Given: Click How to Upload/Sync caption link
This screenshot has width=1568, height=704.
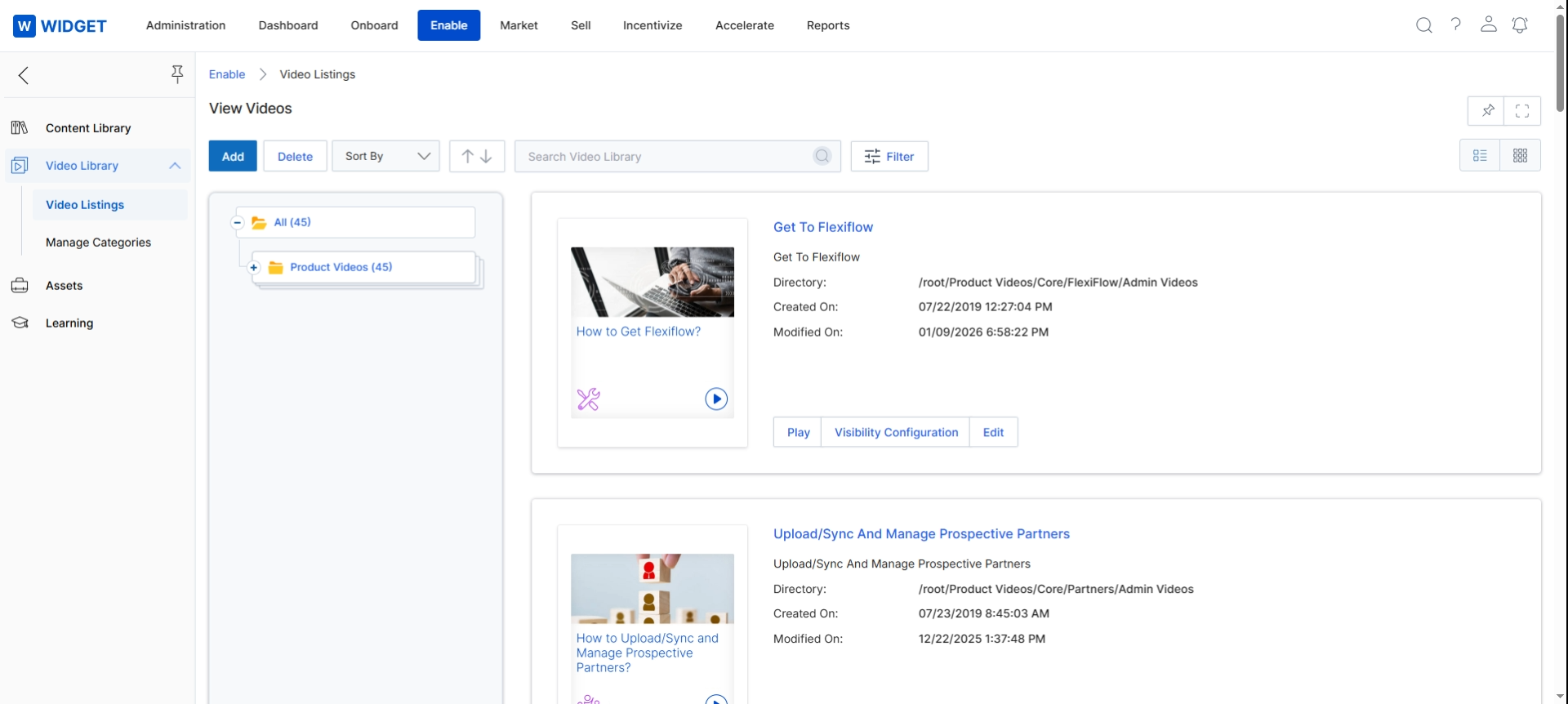Looking at the screenshot, I should [x=648, y=653].
